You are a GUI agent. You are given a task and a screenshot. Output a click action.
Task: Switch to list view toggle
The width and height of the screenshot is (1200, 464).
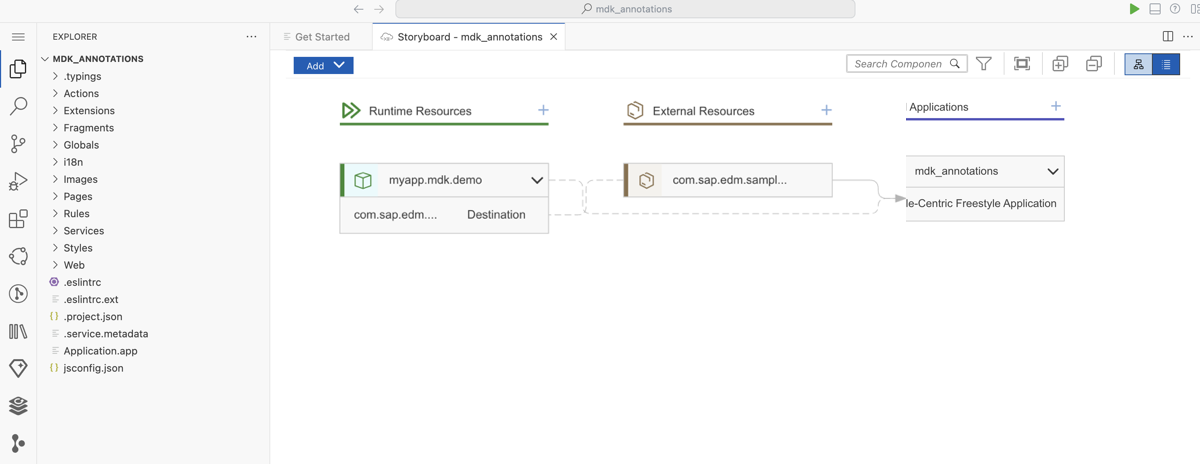click(1166, 64)
